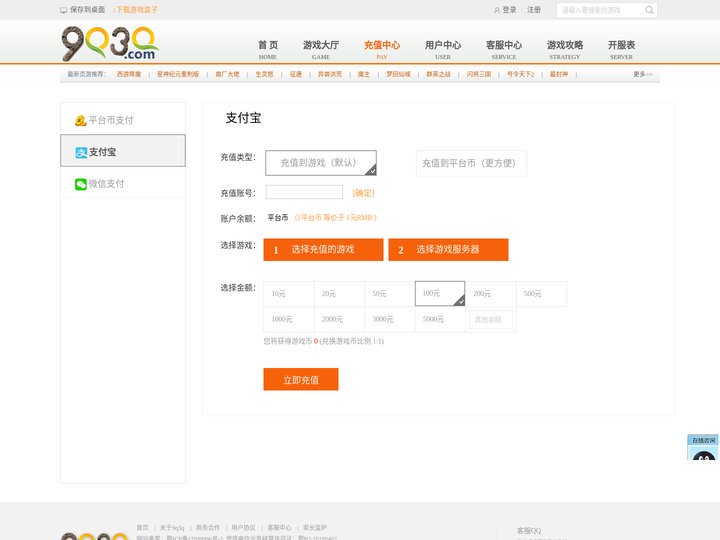Select the 200元 amount option
This screenshot has width=720, height=540.
pyautogui.click(x=491, y=293)
